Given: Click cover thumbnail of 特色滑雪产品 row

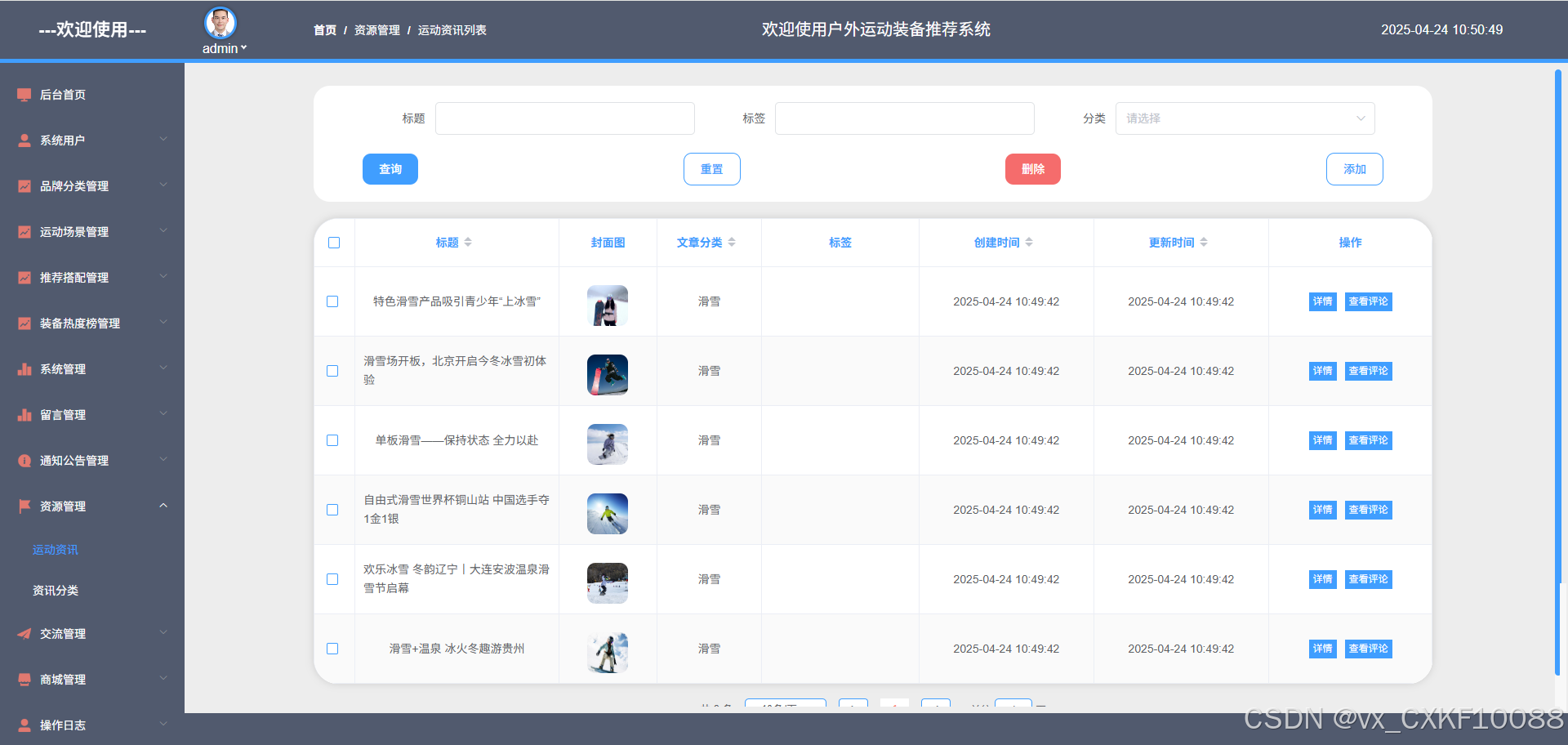Looking at the screenshot, I should click(608, 306).
